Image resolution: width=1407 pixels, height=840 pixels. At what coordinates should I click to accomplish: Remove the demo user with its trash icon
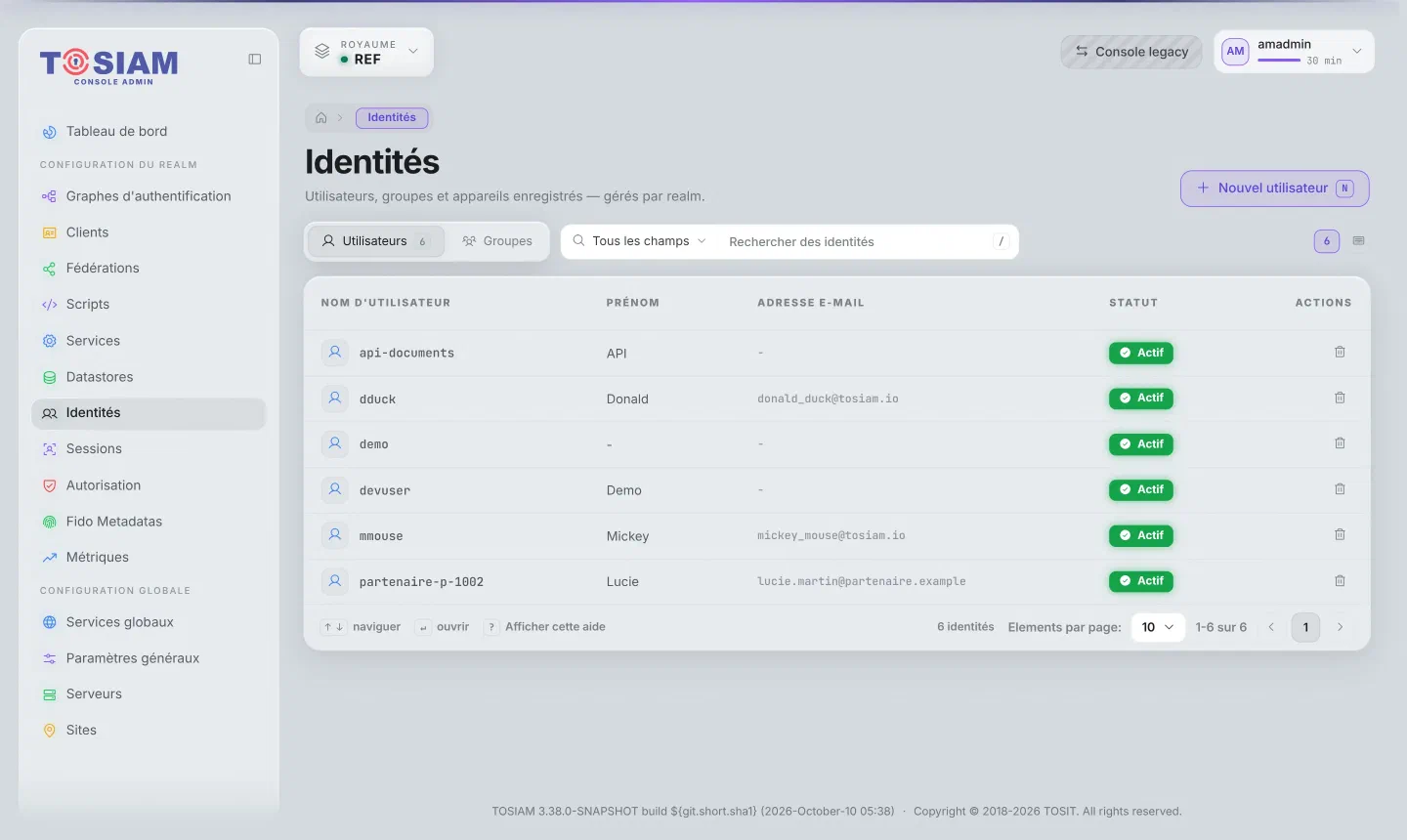[1340, 443]
